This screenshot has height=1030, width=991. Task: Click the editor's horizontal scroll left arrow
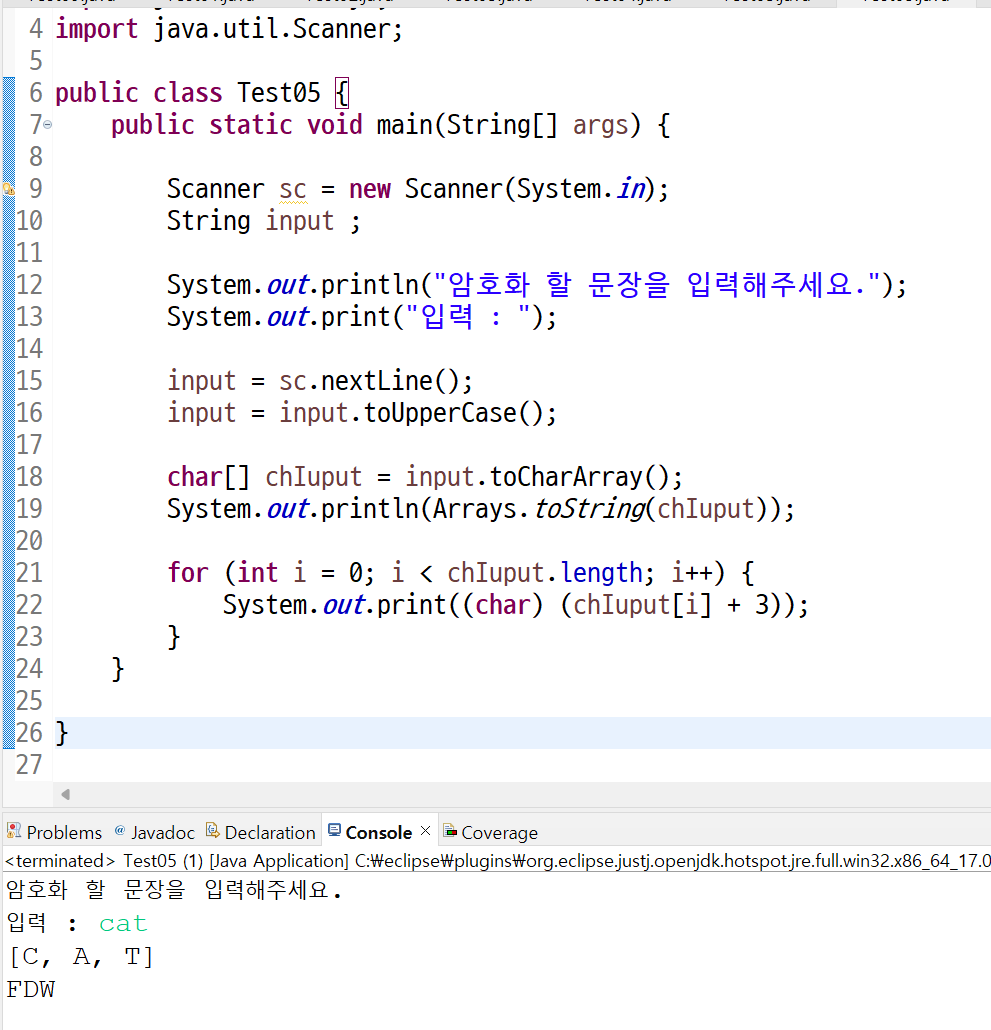tap(65, 795)
